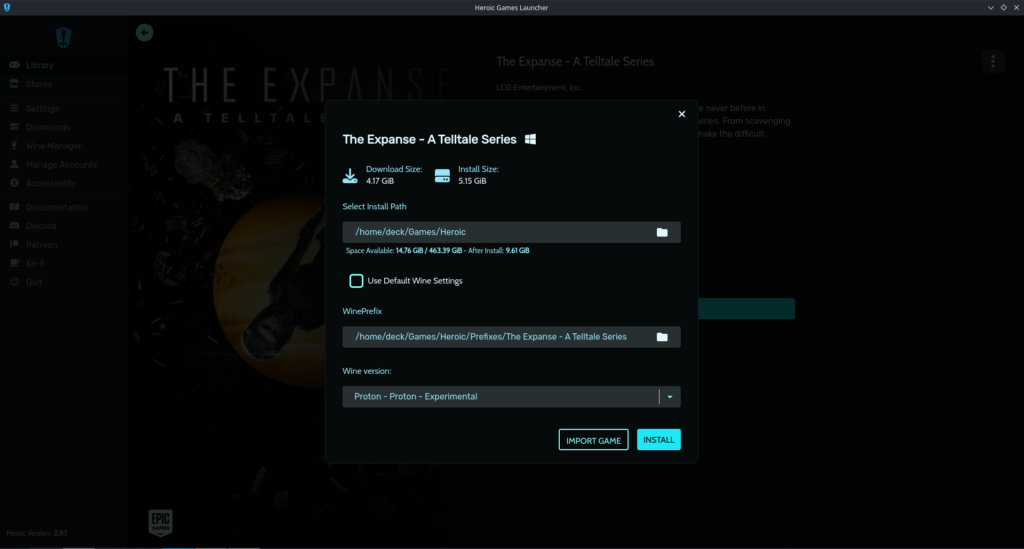Image resolution: width=1024 pixels, height=549 pixels.
Task: Click the Wine Manager glass icon
Action: (14, 146)
